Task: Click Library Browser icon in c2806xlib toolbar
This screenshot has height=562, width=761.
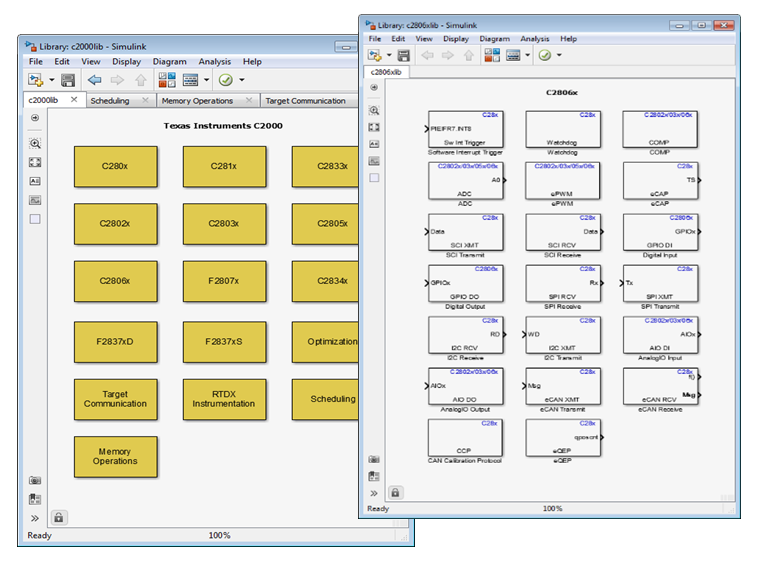Action: 492,55
